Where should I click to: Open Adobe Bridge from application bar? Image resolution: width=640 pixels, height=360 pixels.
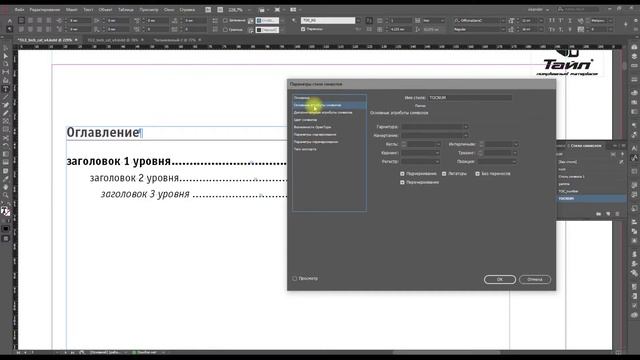[x=208, y=9]
